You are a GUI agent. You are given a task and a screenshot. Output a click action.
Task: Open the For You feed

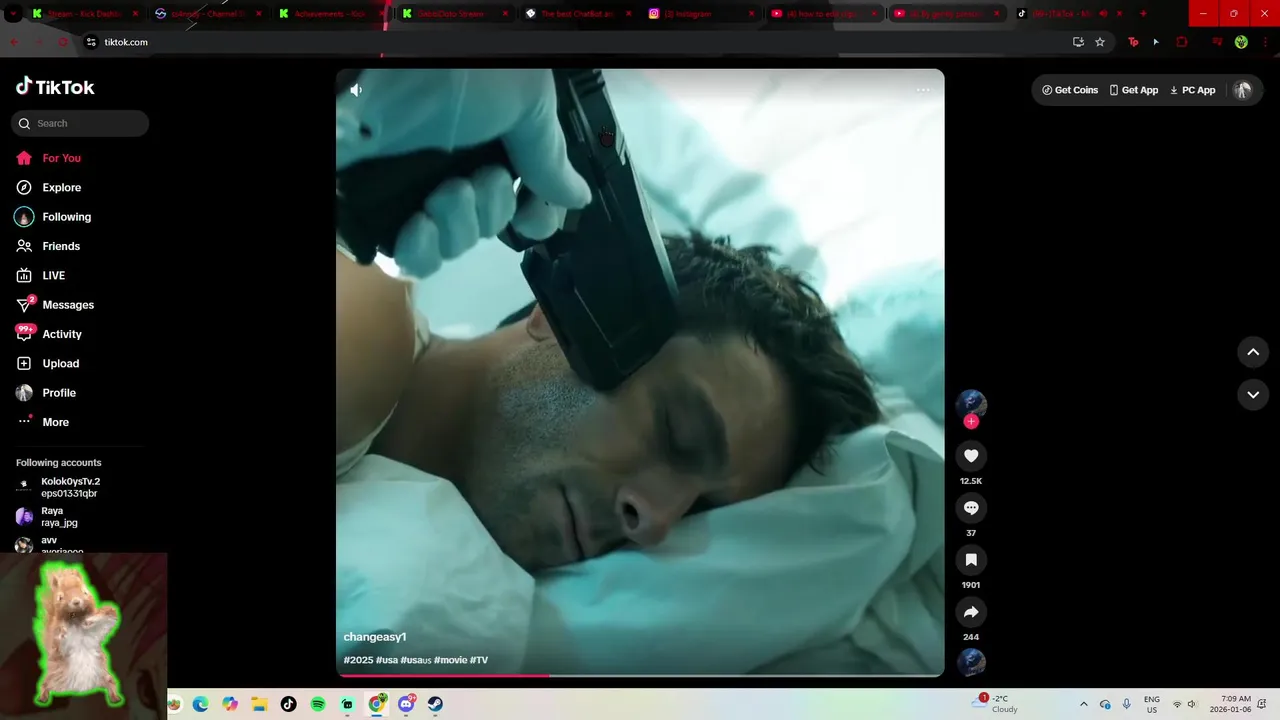(x=48, y=158)
